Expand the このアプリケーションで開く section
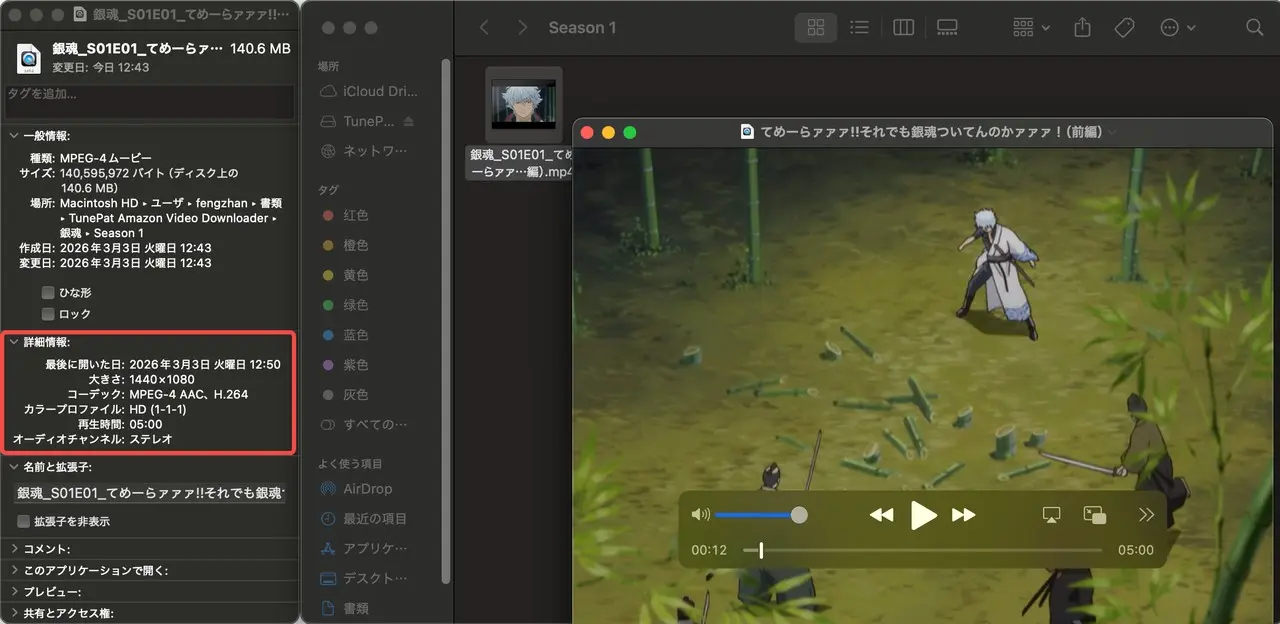The image size is (1280, 624). coord(12,570)
